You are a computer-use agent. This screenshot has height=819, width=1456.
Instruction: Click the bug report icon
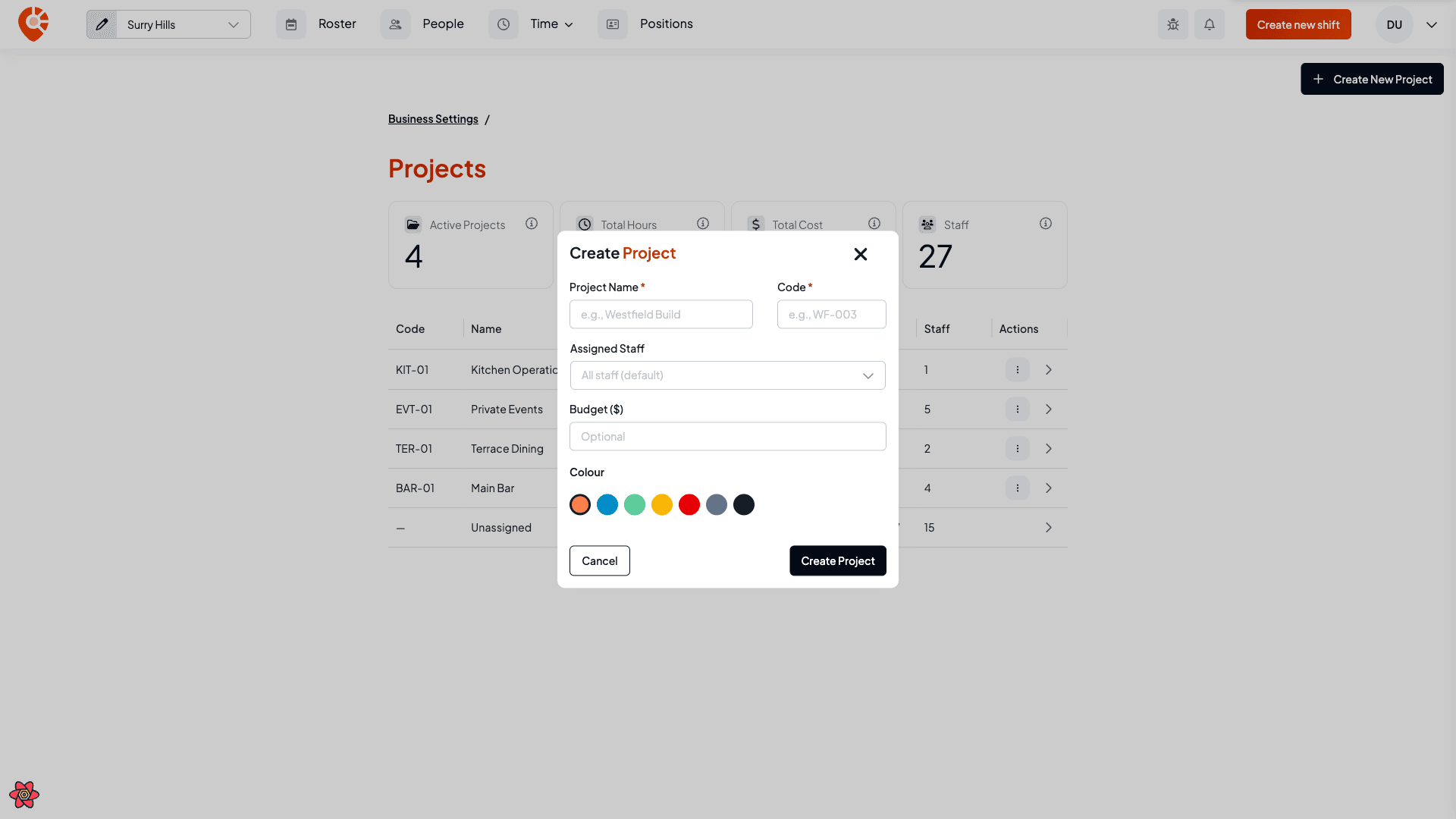[1173, 24]
